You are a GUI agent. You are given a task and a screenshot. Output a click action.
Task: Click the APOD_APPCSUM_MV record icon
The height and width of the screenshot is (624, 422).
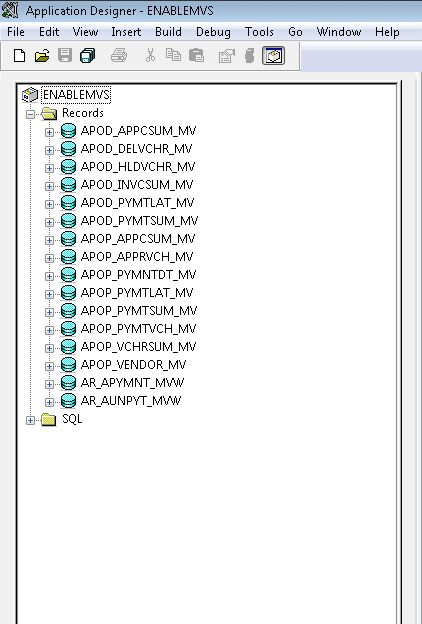pyautogui.click(x=68, y=131)
